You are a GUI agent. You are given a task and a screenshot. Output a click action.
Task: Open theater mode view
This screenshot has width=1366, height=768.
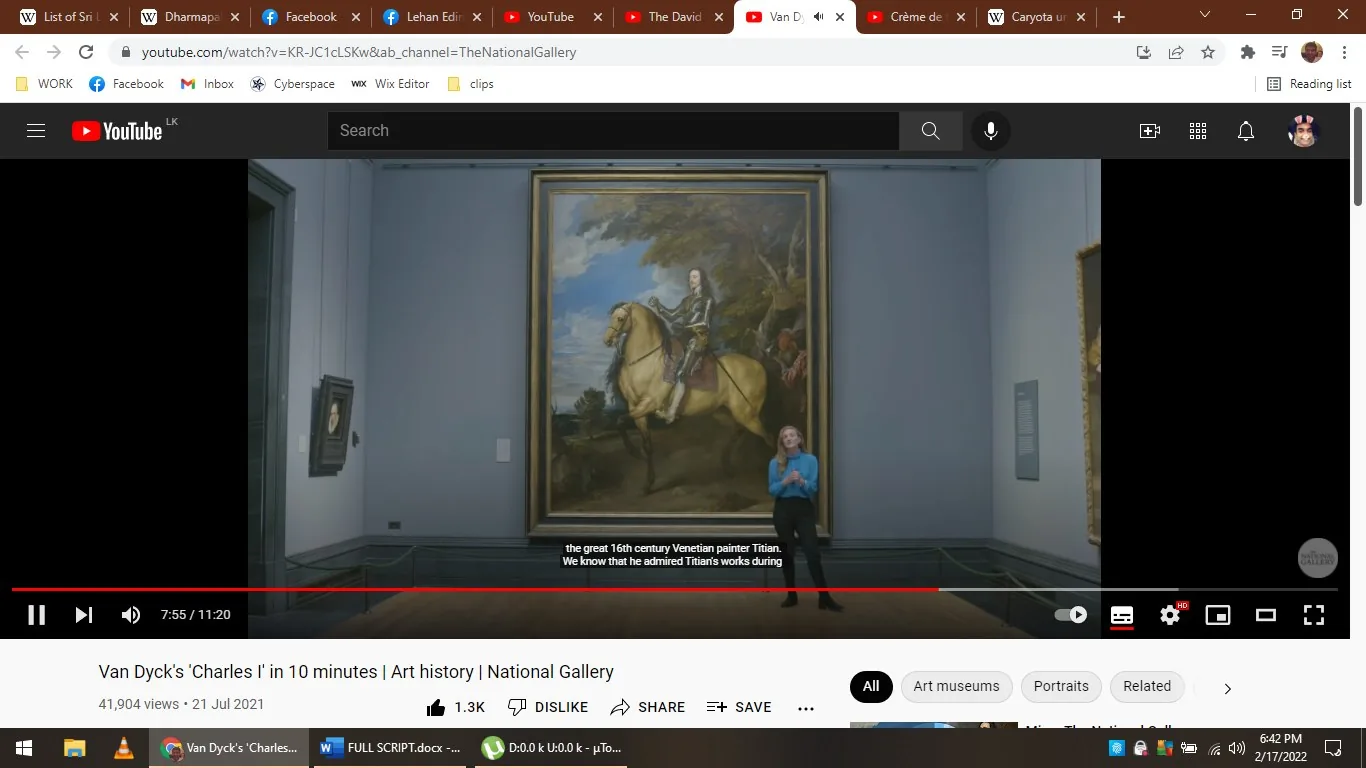pyautogui.click(x=1265, y=614)
